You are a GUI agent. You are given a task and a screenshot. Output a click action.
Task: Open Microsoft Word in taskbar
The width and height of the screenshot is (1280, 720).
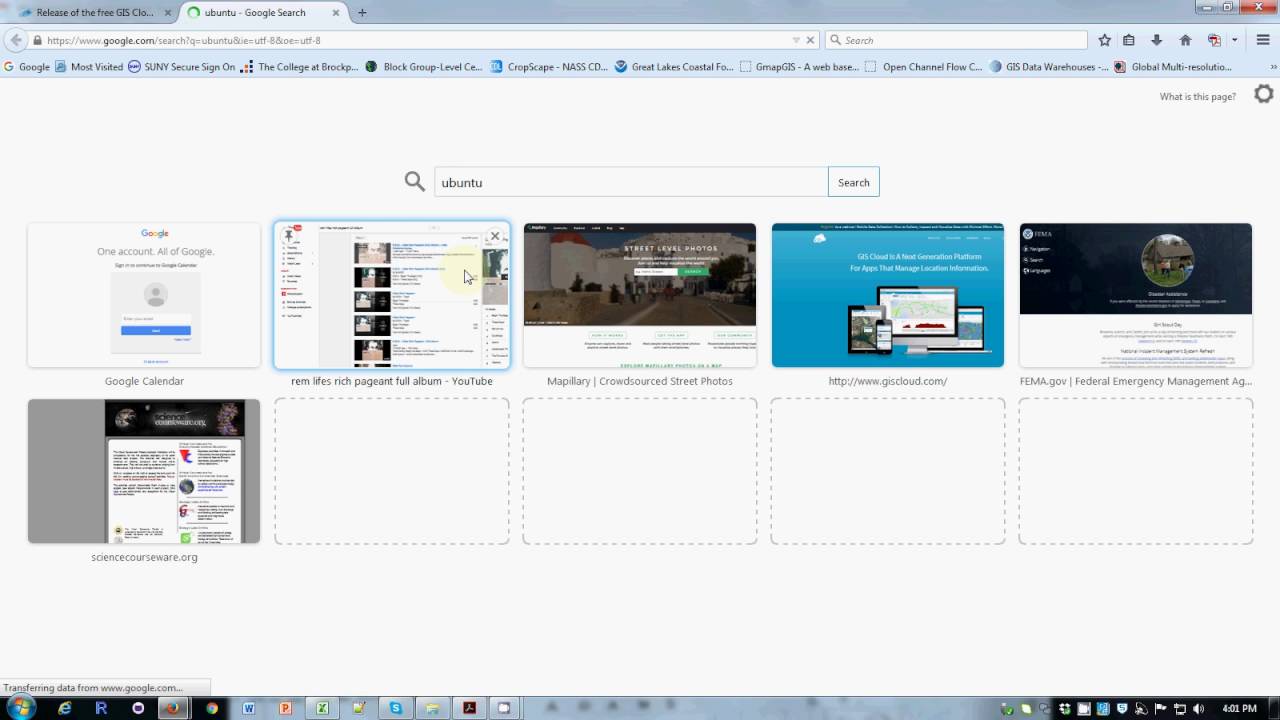pyautogui.click(x=249, y=708)
